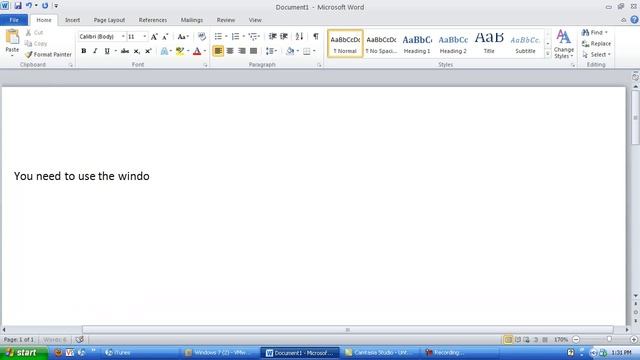Apply the Heading 2 style
Viewport: 640px width, 360px height.
coord(453,44)
